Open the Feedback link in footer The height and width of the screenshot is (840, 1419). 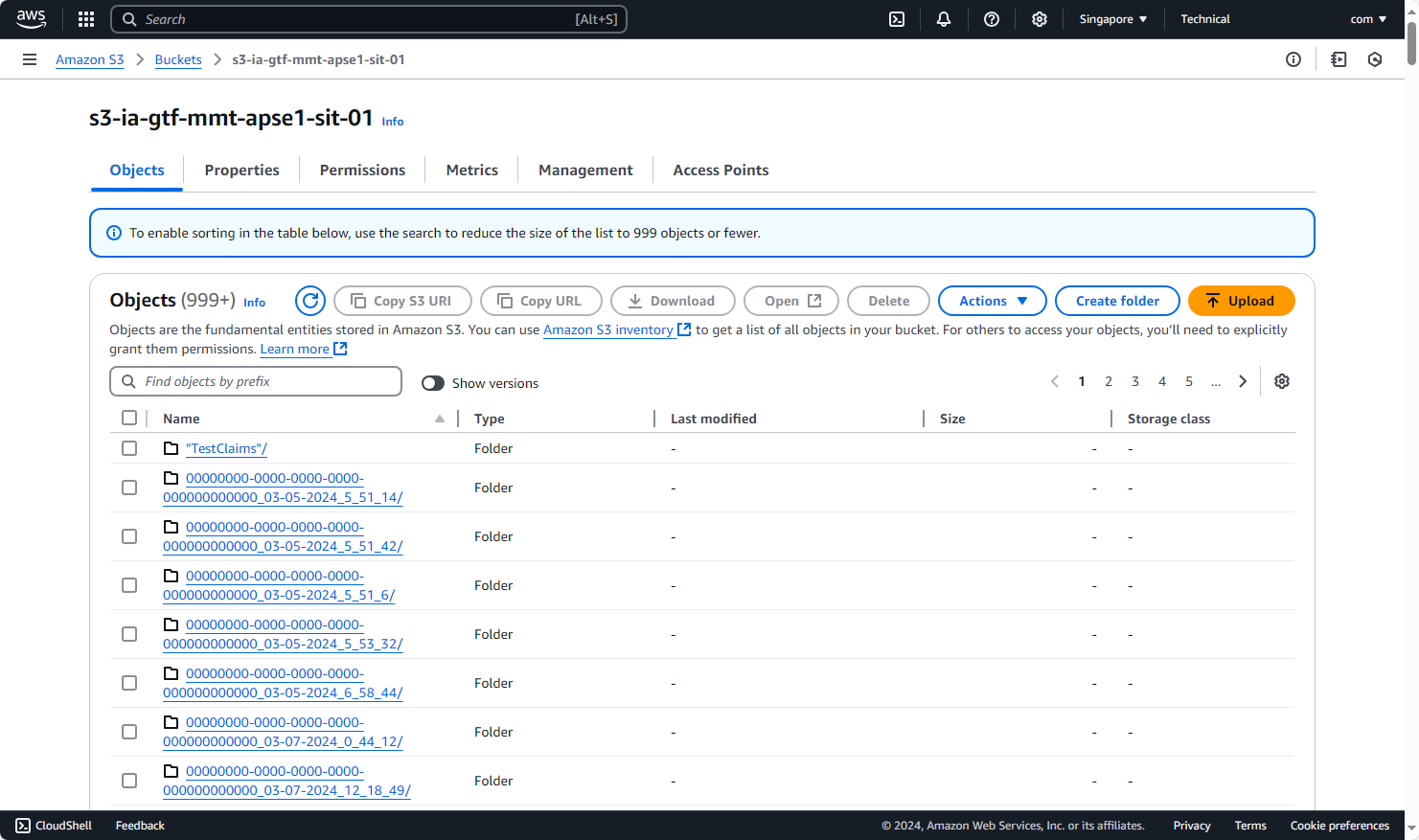[140, 826]
